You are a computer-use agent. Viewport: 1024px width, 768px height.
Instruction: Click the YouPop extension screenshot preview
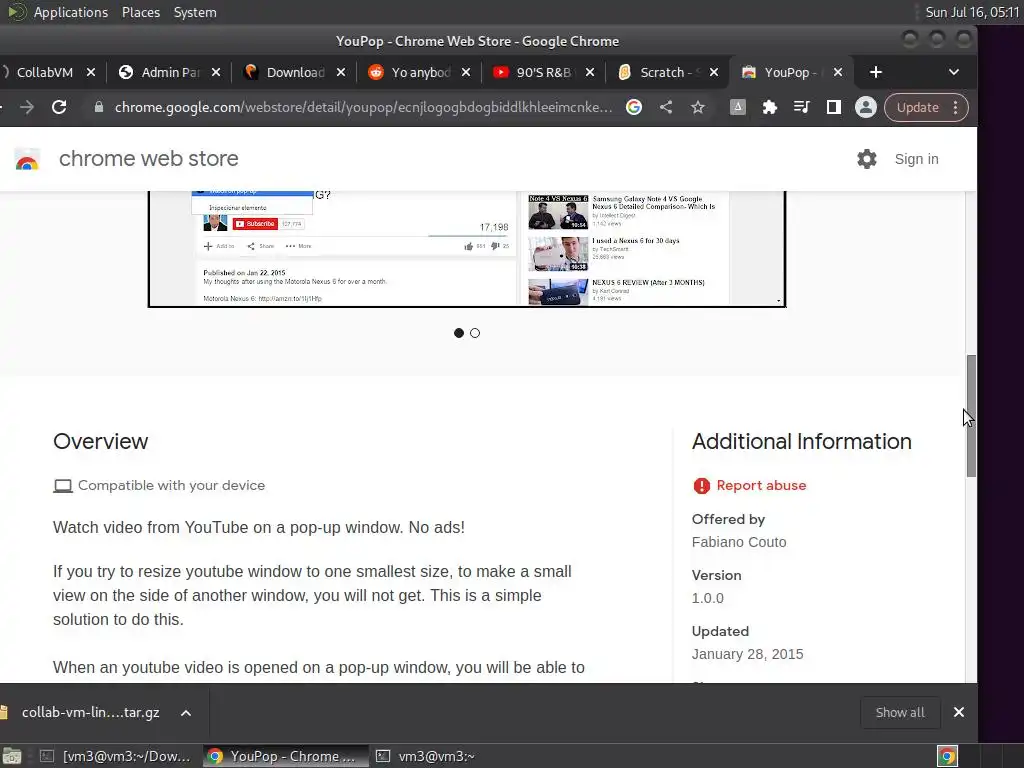pos(466,249)
